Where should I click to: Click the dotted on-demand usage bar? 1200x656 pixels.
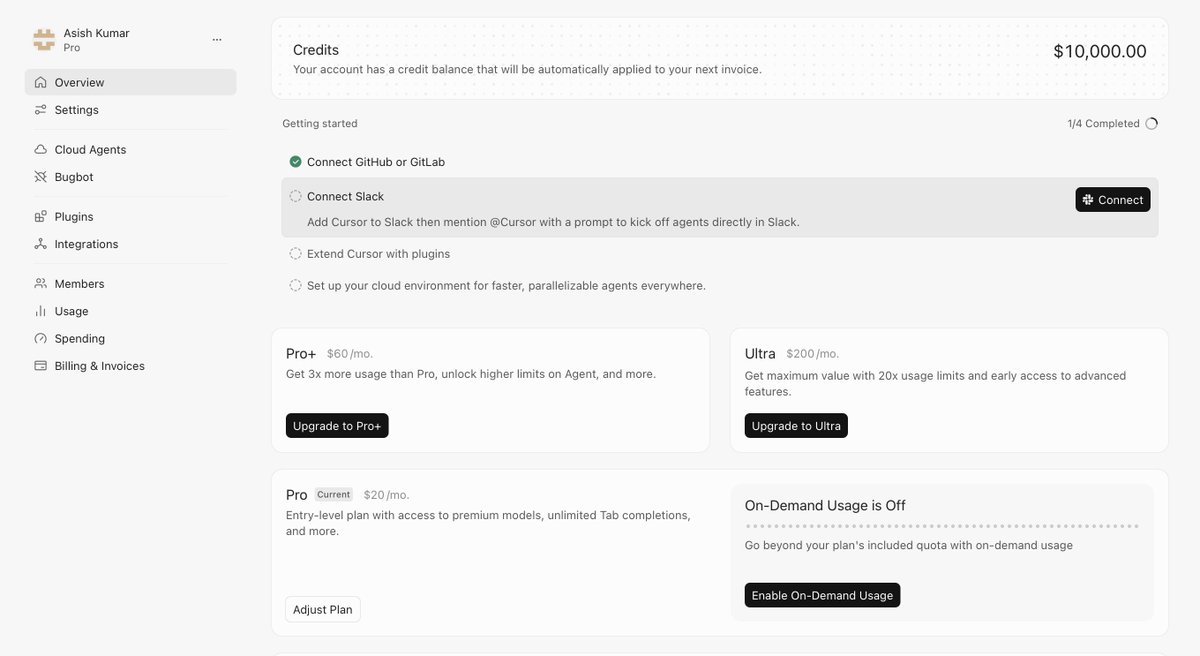point(942,526)
